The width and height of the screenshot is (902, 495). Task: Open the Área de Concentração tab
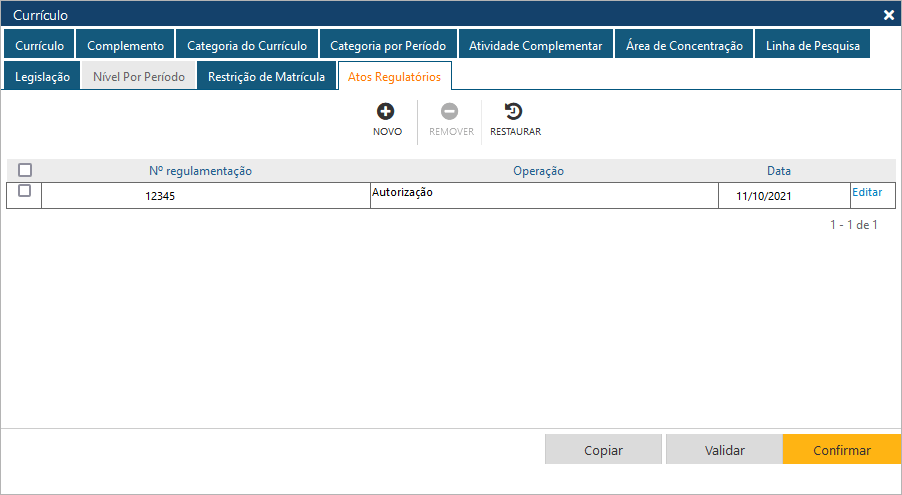tap(684, 46)
